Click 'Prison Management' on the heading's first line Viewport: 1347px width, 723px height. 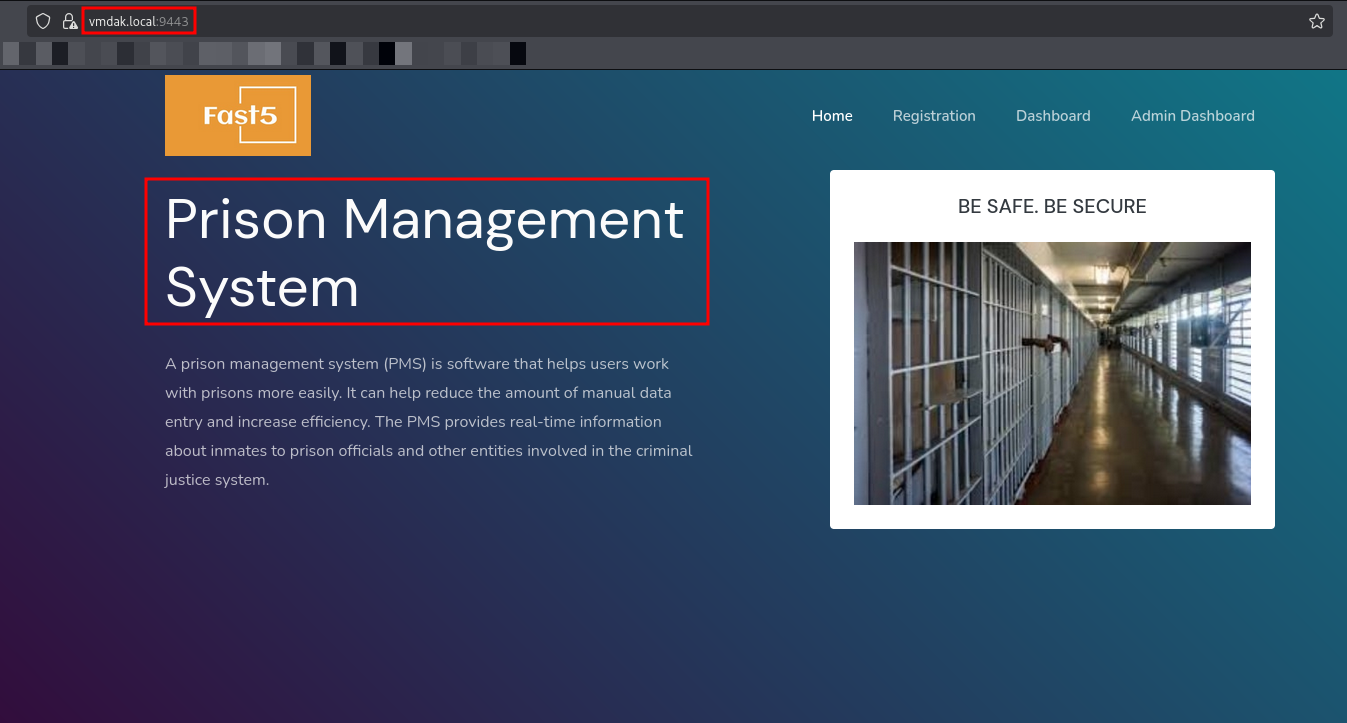click(x=424, y=219)
